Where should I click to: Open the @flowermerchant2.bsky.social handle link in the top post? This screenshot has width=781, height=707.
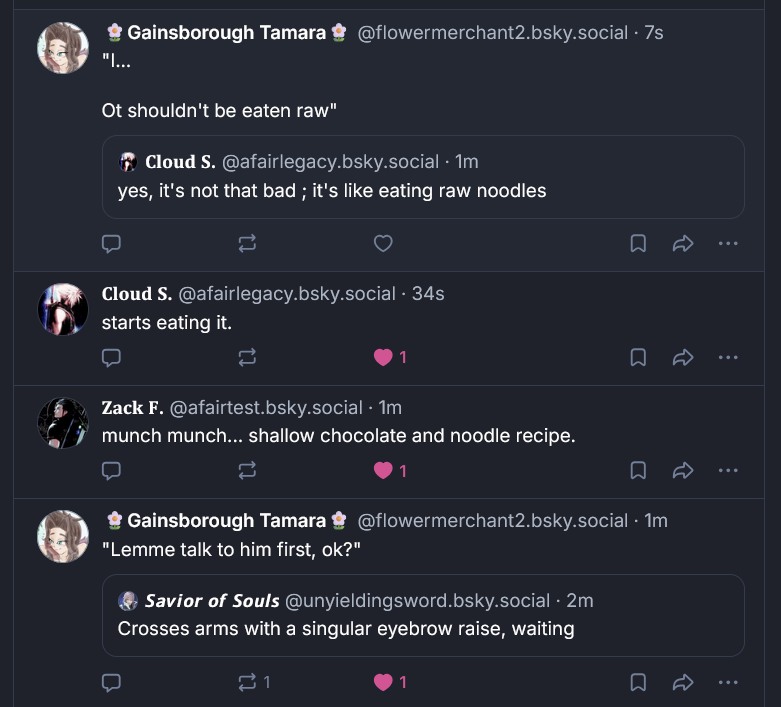pyautogui.click(x=492, y=33)
